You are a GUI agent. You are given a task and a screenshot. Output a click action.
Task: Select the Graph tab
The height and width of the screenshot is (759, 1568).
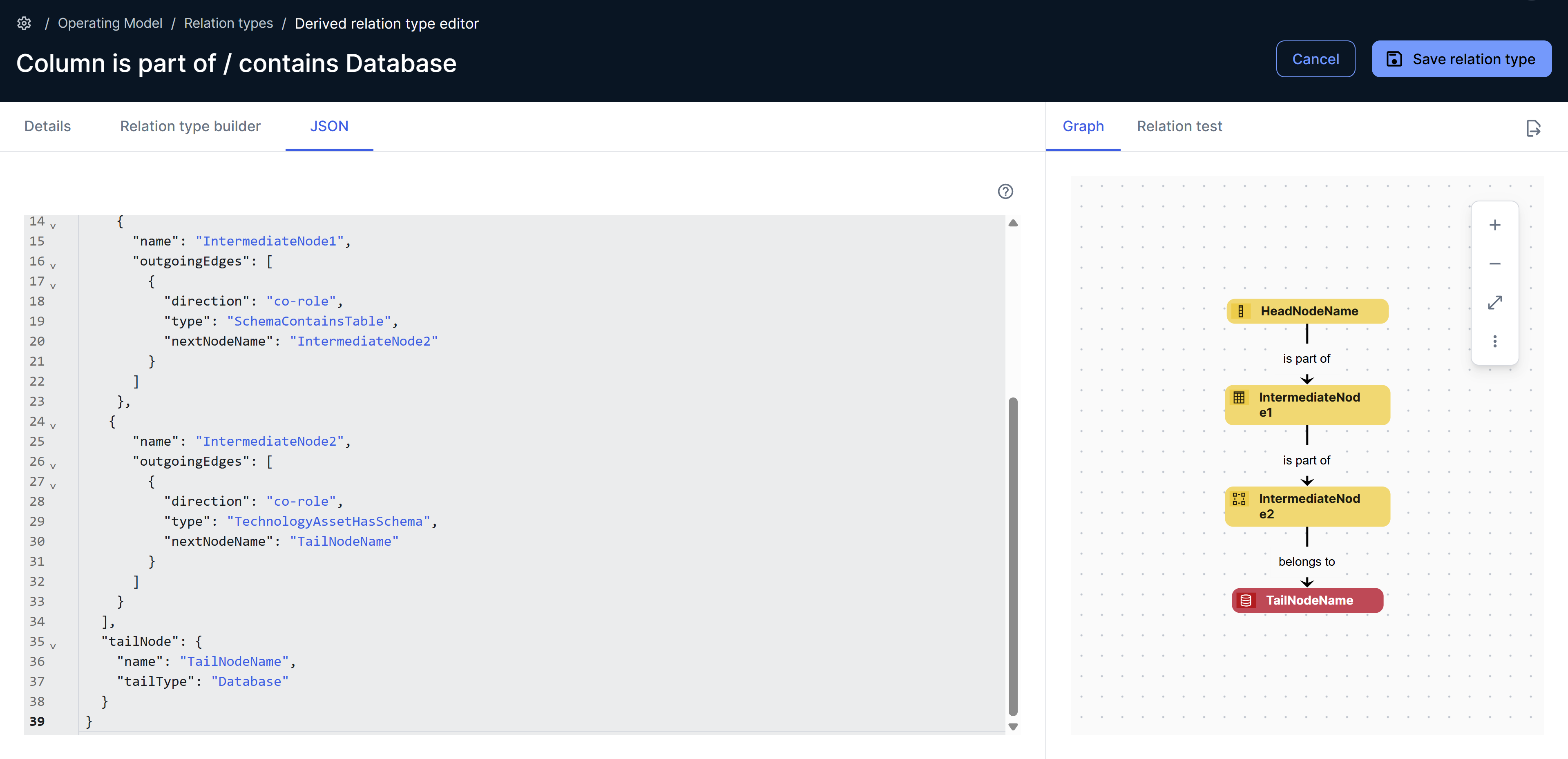1083,126
